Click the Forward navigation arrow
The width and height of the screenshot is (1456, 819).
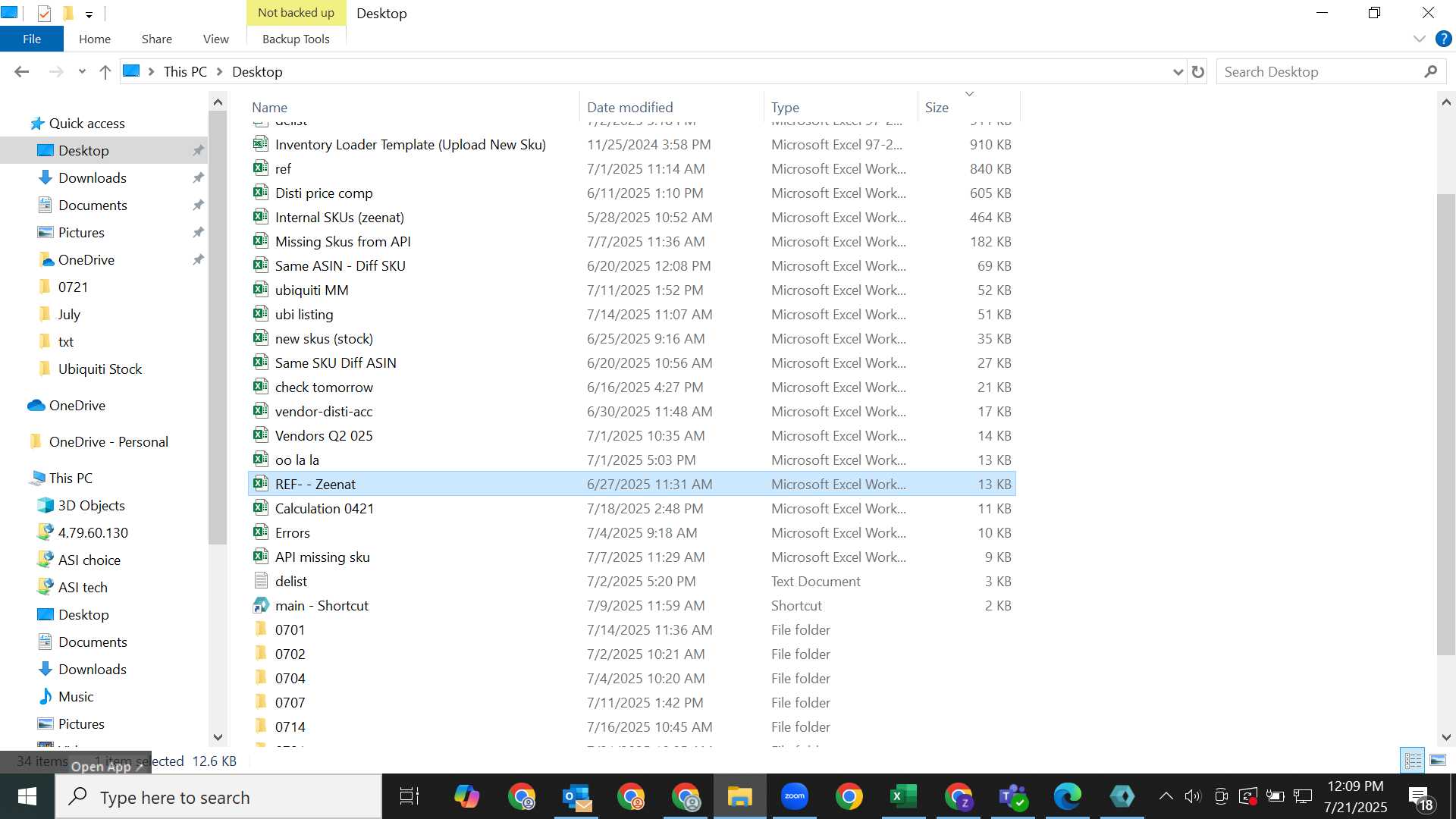[x=56, y=72]
